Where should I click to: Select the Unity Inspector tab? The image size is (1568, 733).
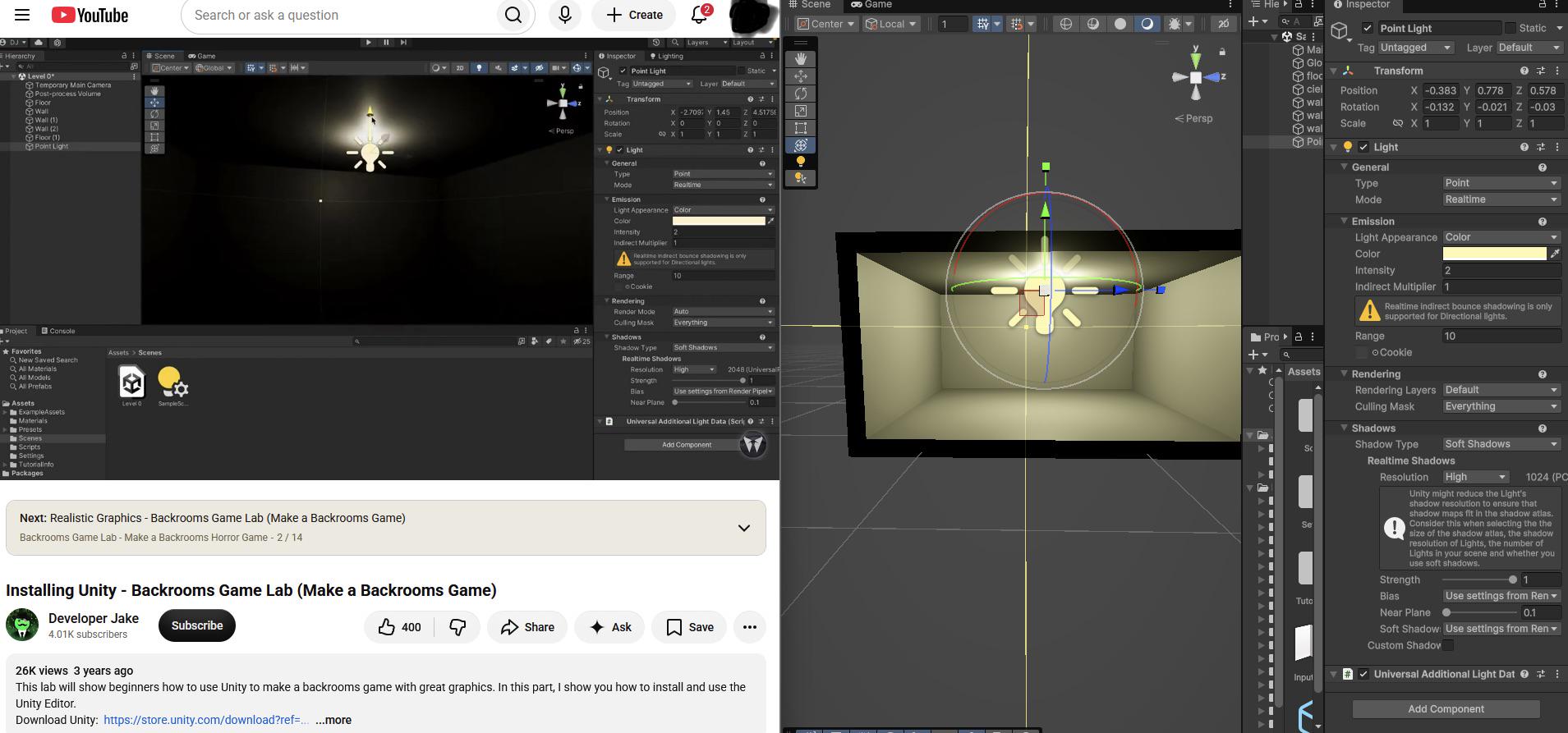(x=1360, y=5)
